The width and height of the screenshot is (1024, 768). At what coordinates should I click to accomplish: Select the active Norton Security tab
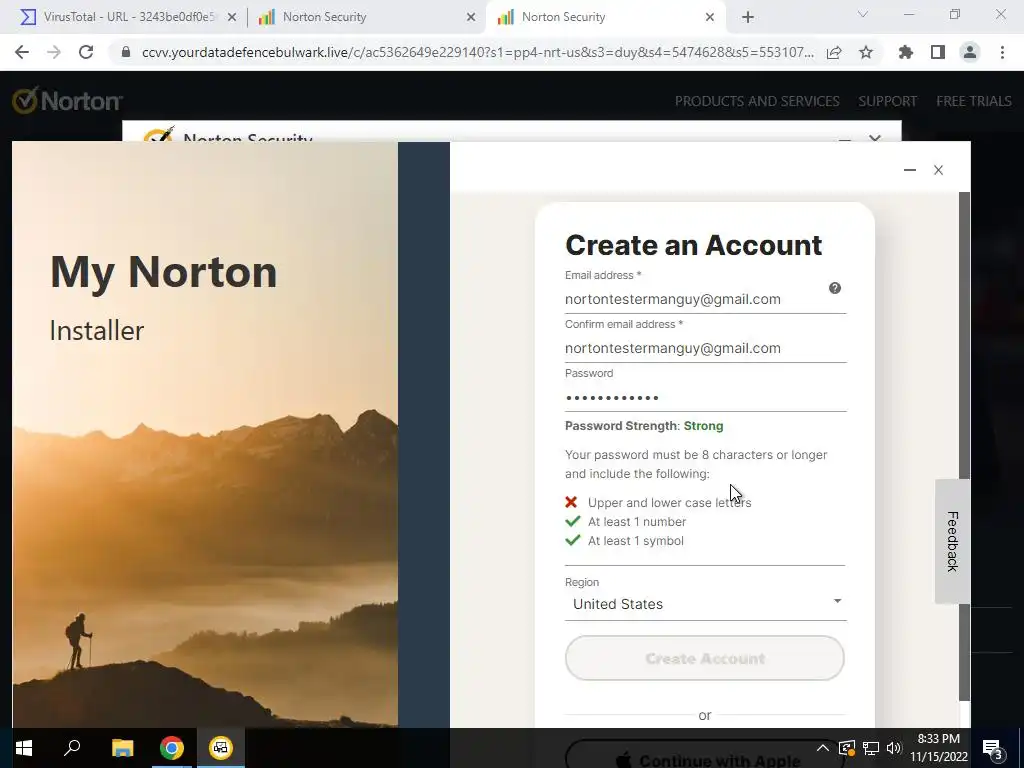pyautogui.click(x=604, y=17)
